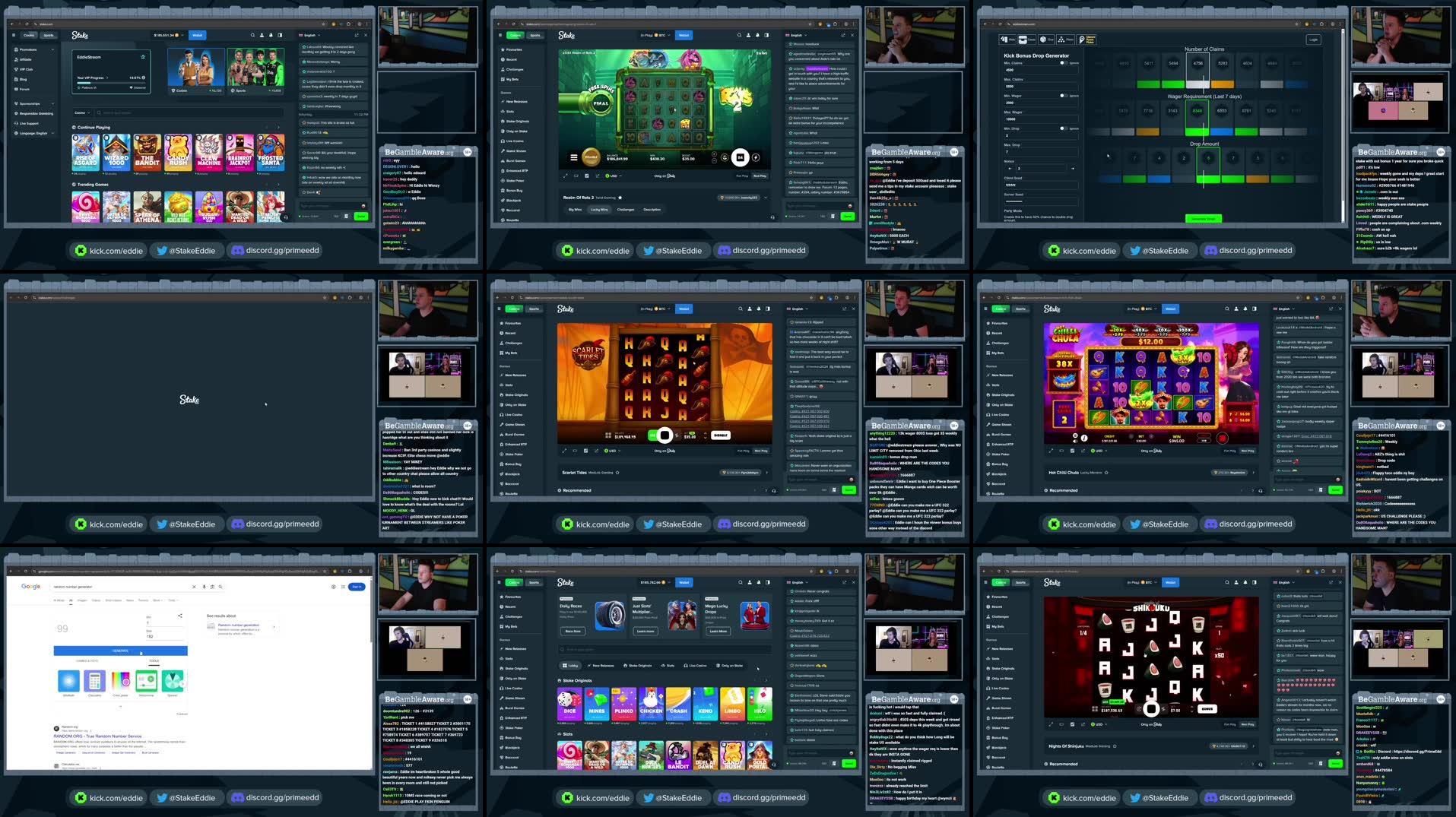Screen dimensions: 1456x817
Task: Select the Plinko icon in the bonus generator toolbar
Action: tap(1061, 39)
